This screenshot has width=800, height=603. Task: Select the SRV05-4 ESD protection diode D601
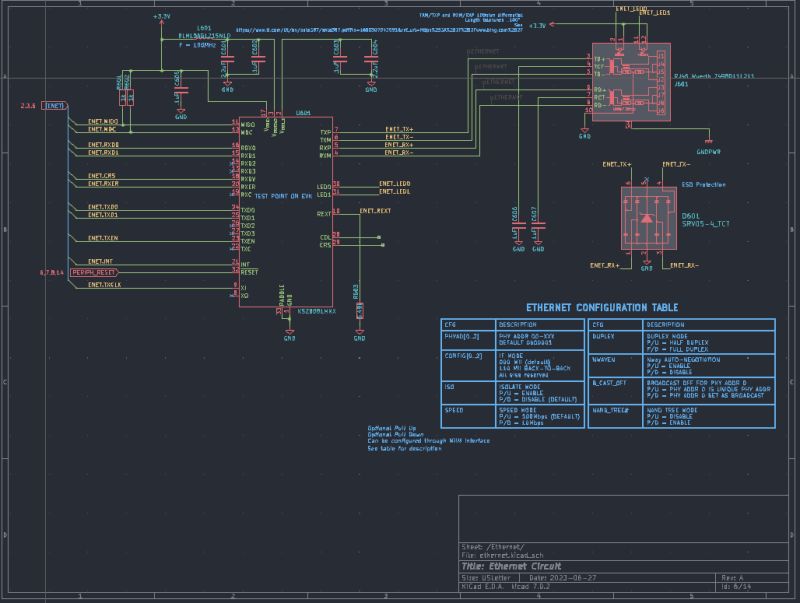pos(650,218)
